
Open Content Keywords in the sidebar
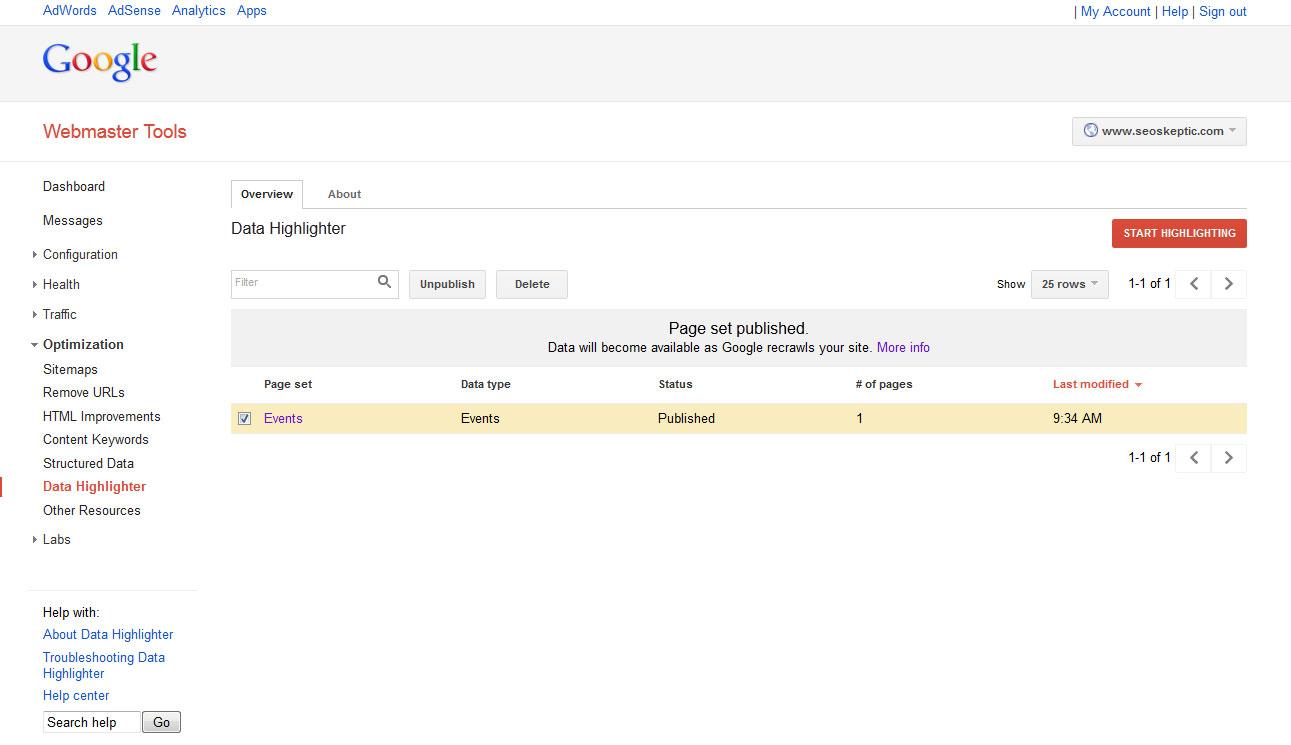click(96, 440)
